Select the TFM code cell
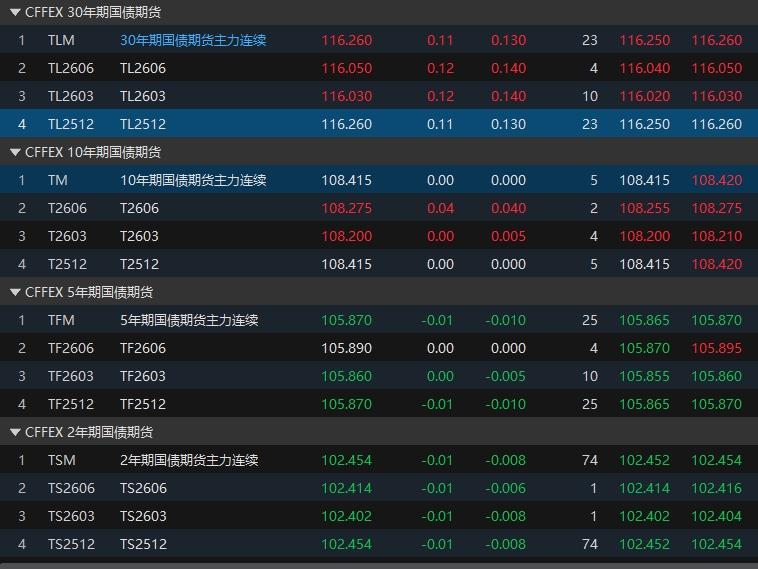 (61, 320)
